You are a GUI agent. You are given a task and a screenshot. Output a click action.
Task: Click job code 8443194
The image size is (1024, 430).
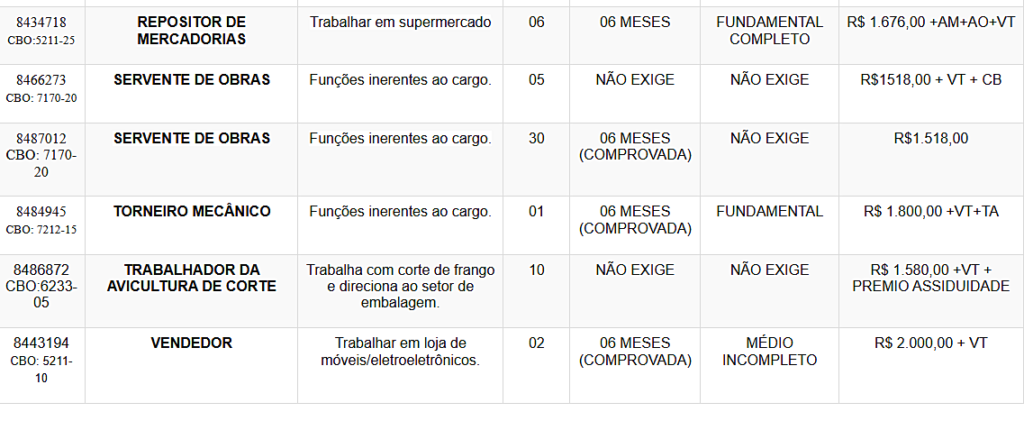click(41, 344)
